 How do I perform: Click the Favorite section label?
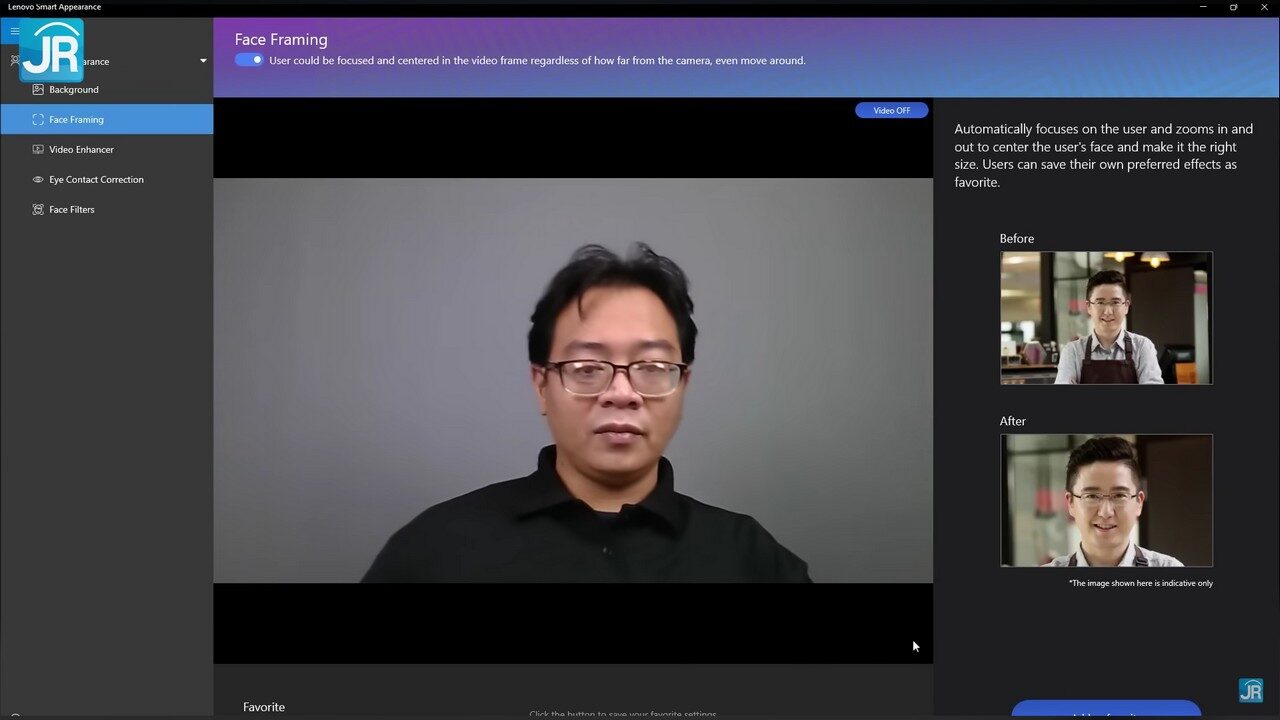click(264, 706)
